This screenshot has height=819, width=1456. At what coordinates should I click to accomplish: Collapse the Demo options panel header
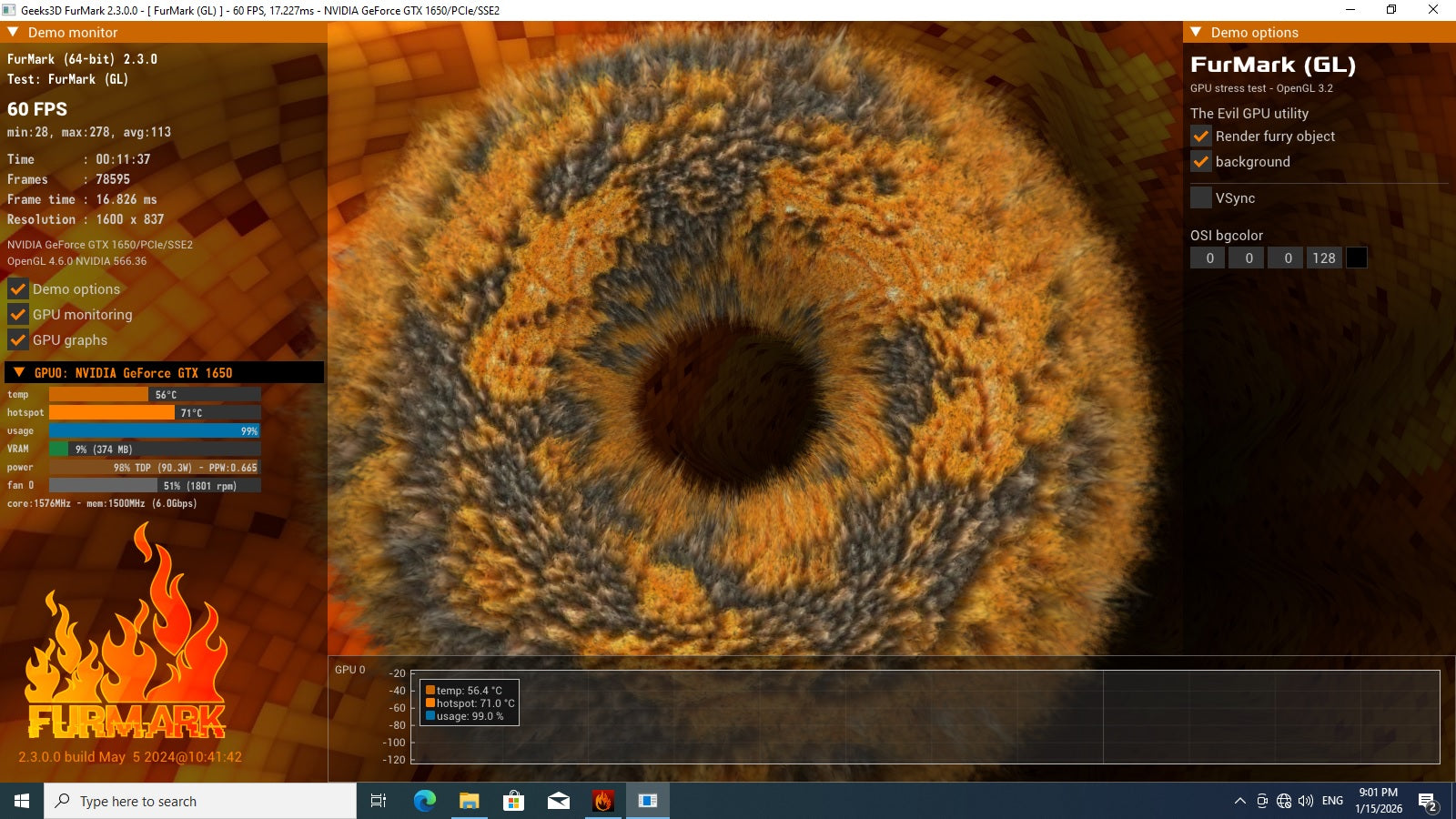(x=1197, y=32)
